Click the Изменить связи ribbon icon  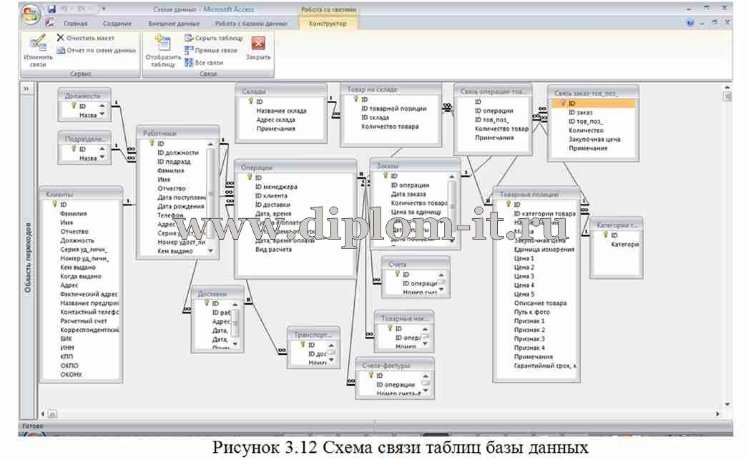(38, 49)
